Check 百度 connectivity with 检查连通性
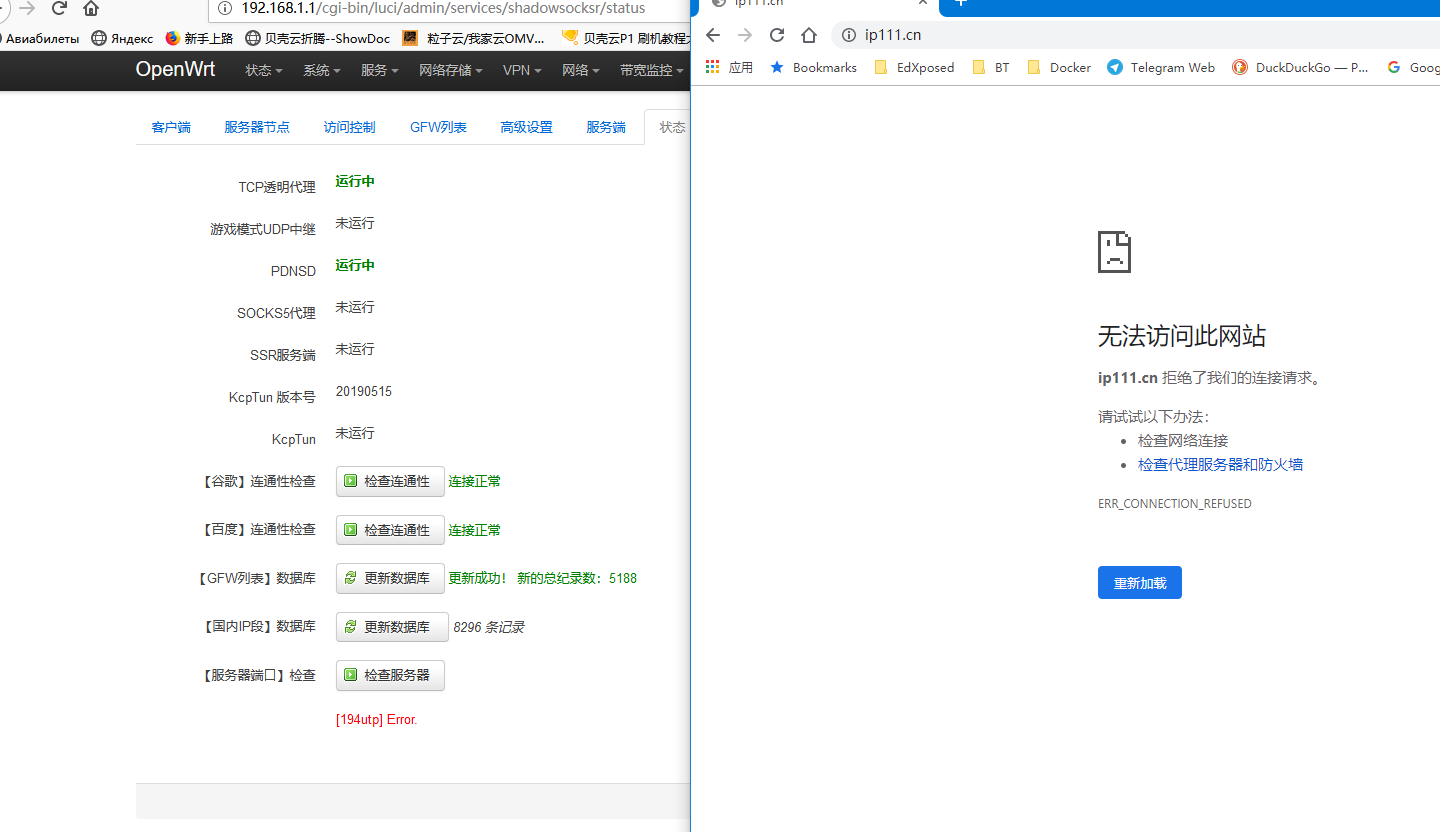Screen dimensions: 1440x832 (x=390, y=530)
